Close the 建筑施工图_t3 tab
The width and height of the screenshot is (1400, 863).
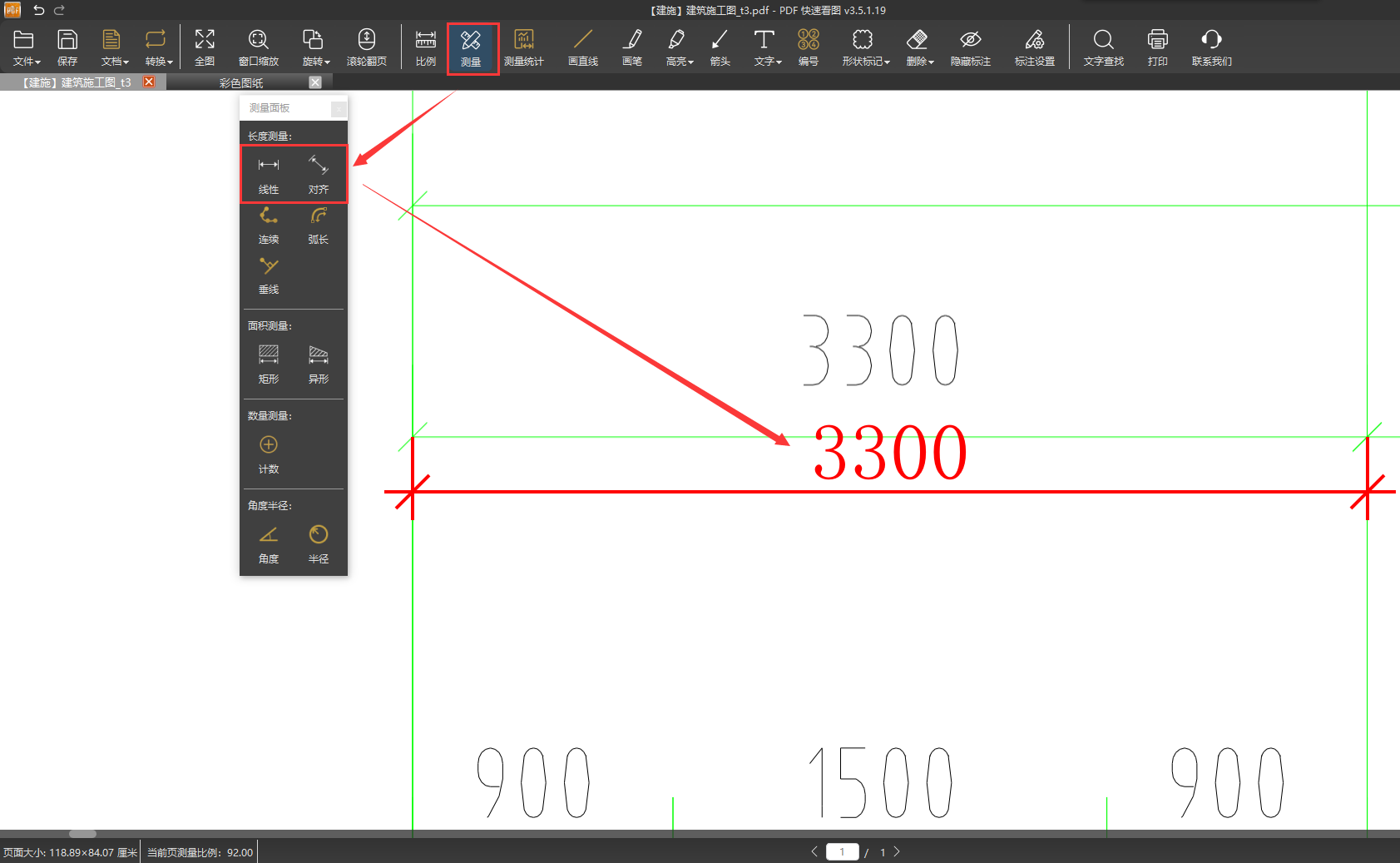[x=149, y=82]
